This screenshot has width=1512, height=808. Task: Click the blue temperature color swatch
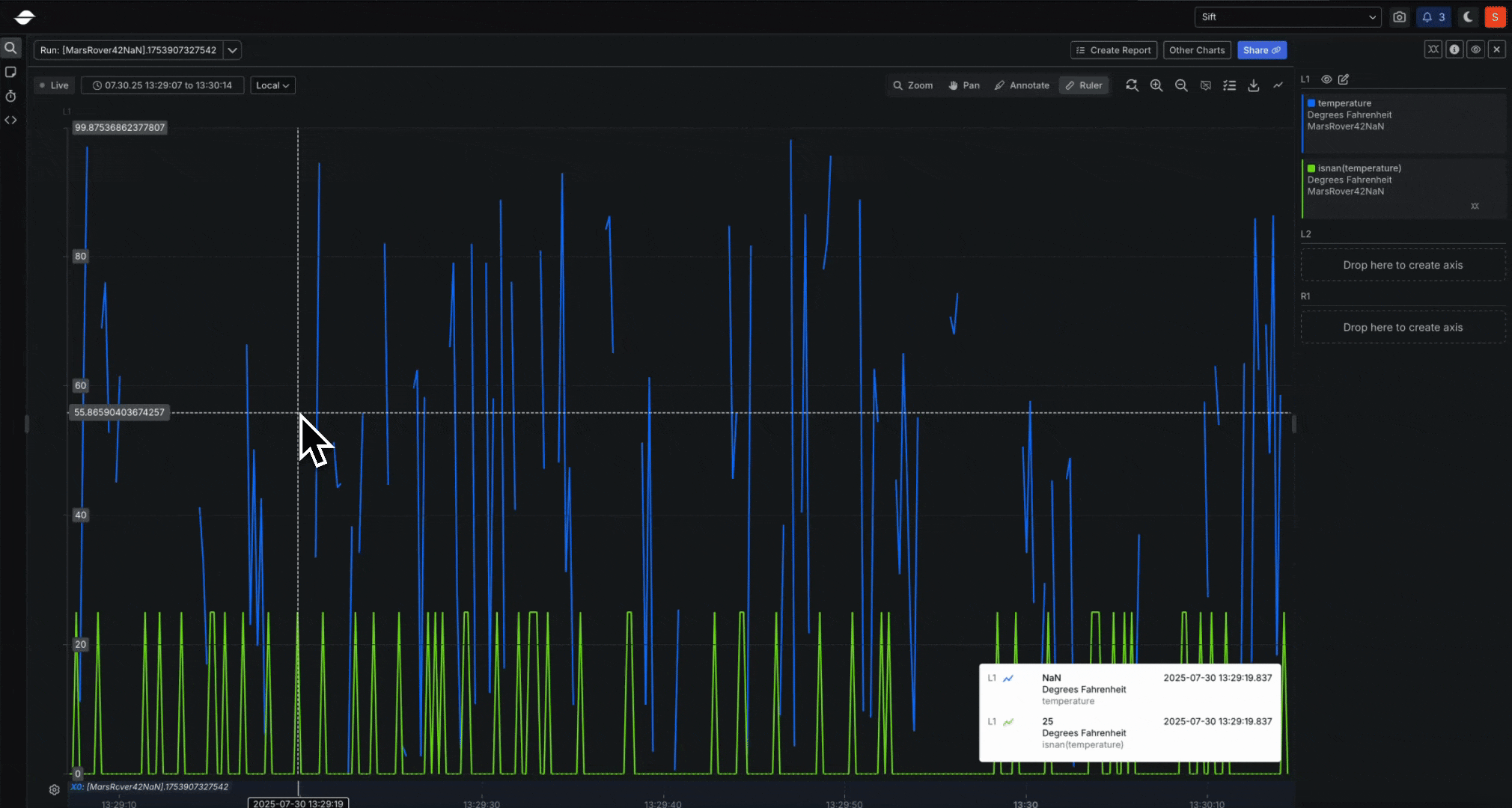pyautogui.click(x=1311, y=103)
